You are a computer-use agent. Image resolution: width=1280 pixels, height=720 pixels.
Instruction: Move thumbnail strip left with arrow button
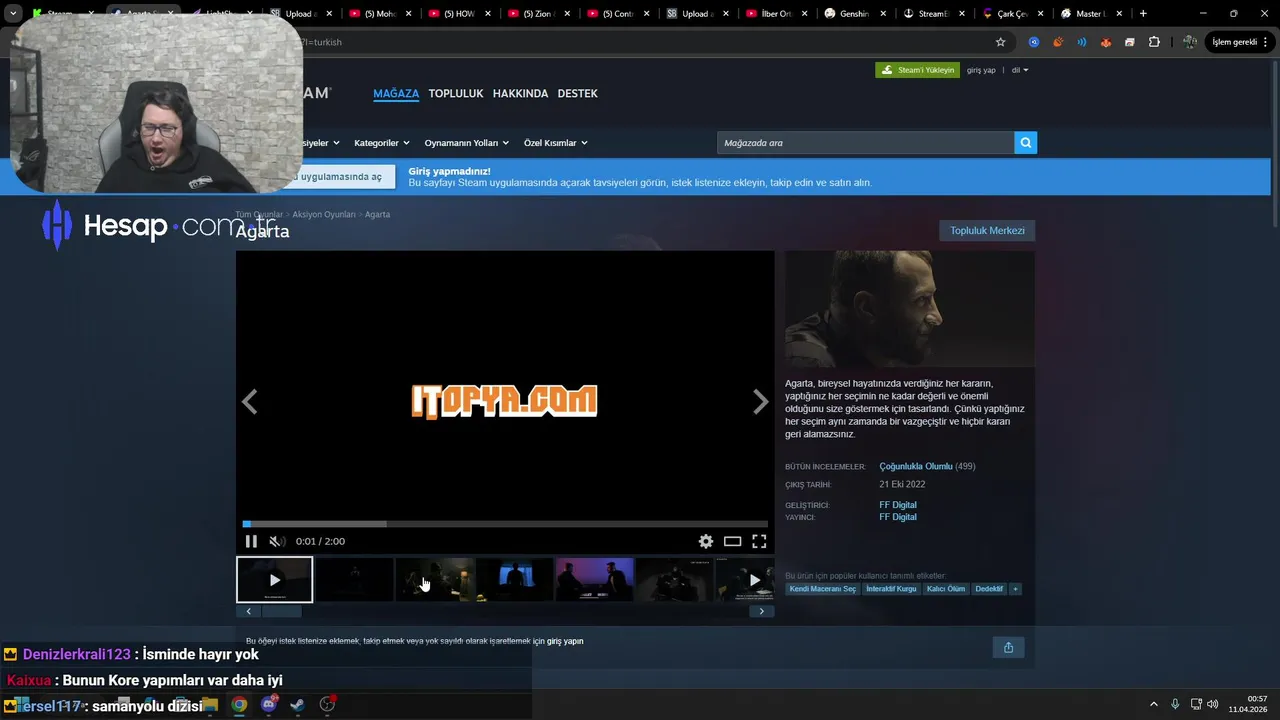[248, 611]
